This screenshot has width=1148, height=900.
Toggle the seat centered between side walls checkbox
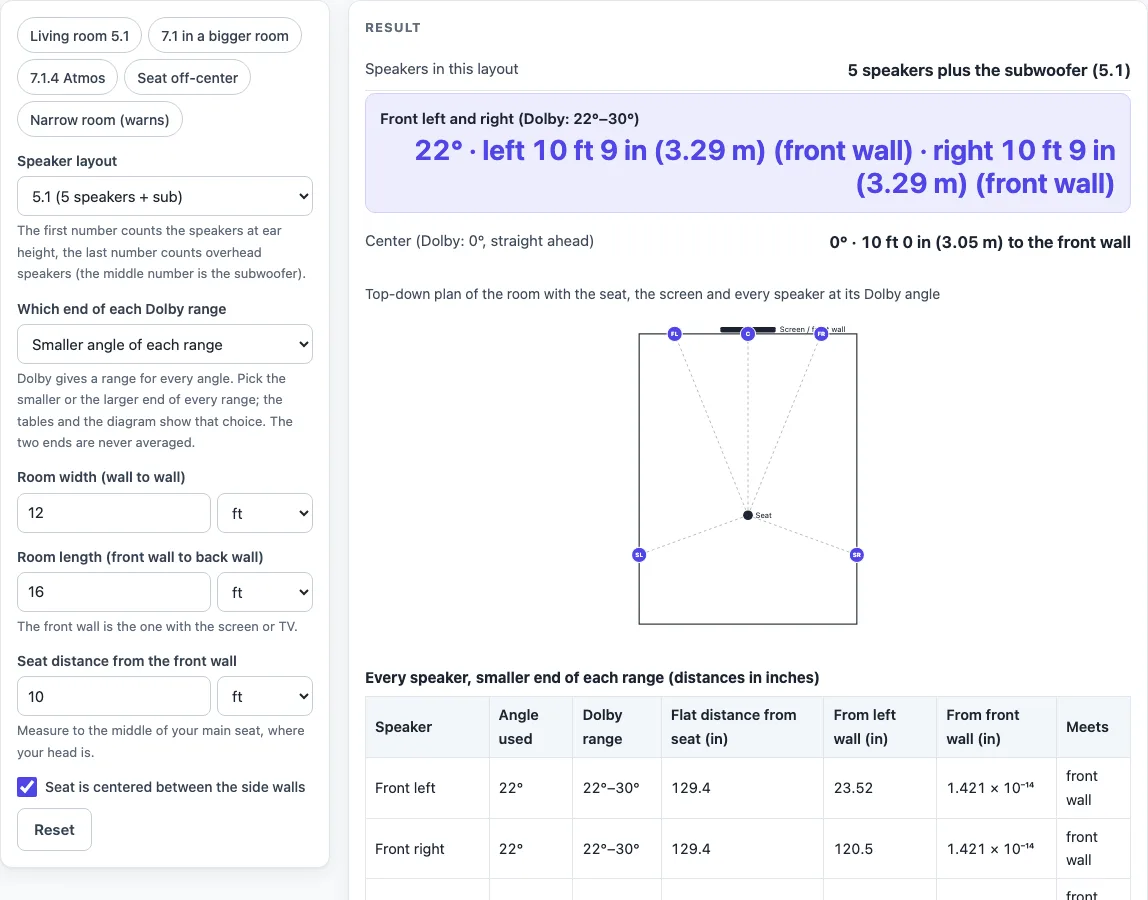click(27, 787)
